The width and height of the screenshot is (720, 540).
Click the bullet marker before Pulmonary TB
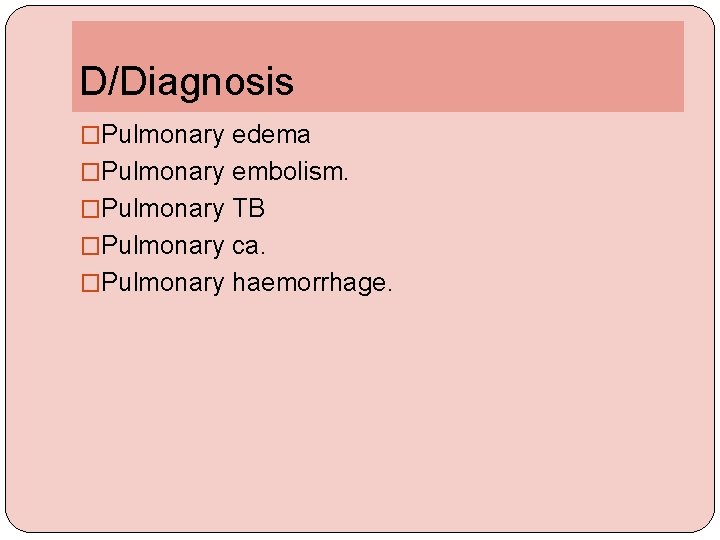[90, 209]
